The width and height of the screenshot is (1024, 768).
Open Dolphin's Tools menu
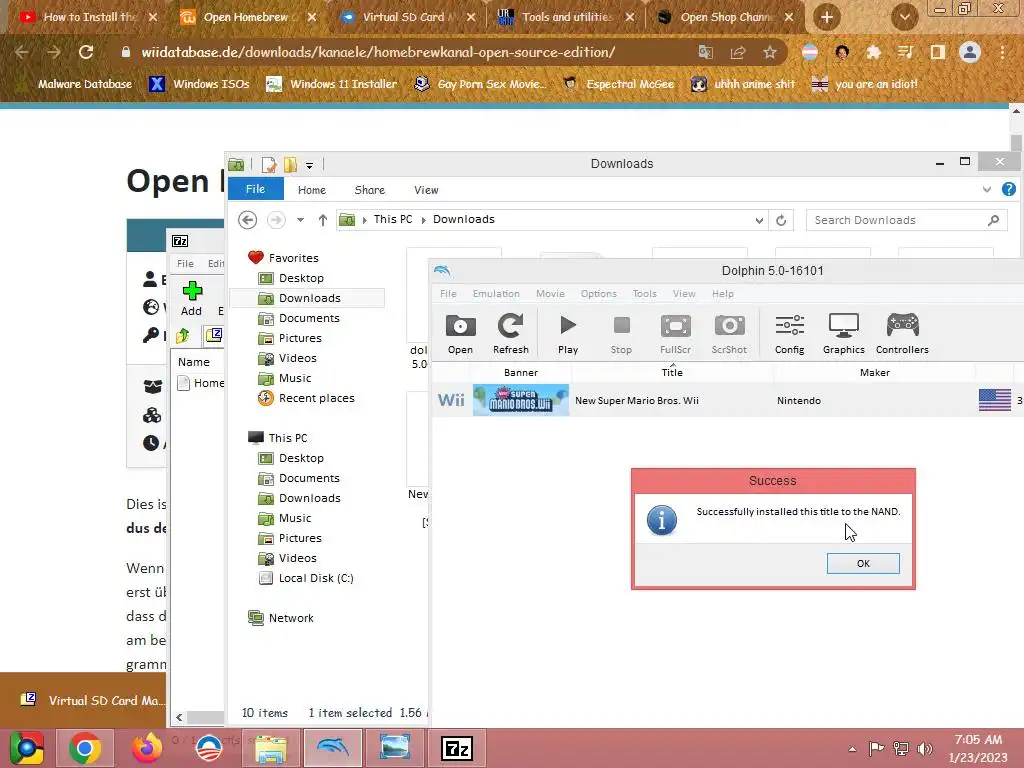[x=645, y=294]
